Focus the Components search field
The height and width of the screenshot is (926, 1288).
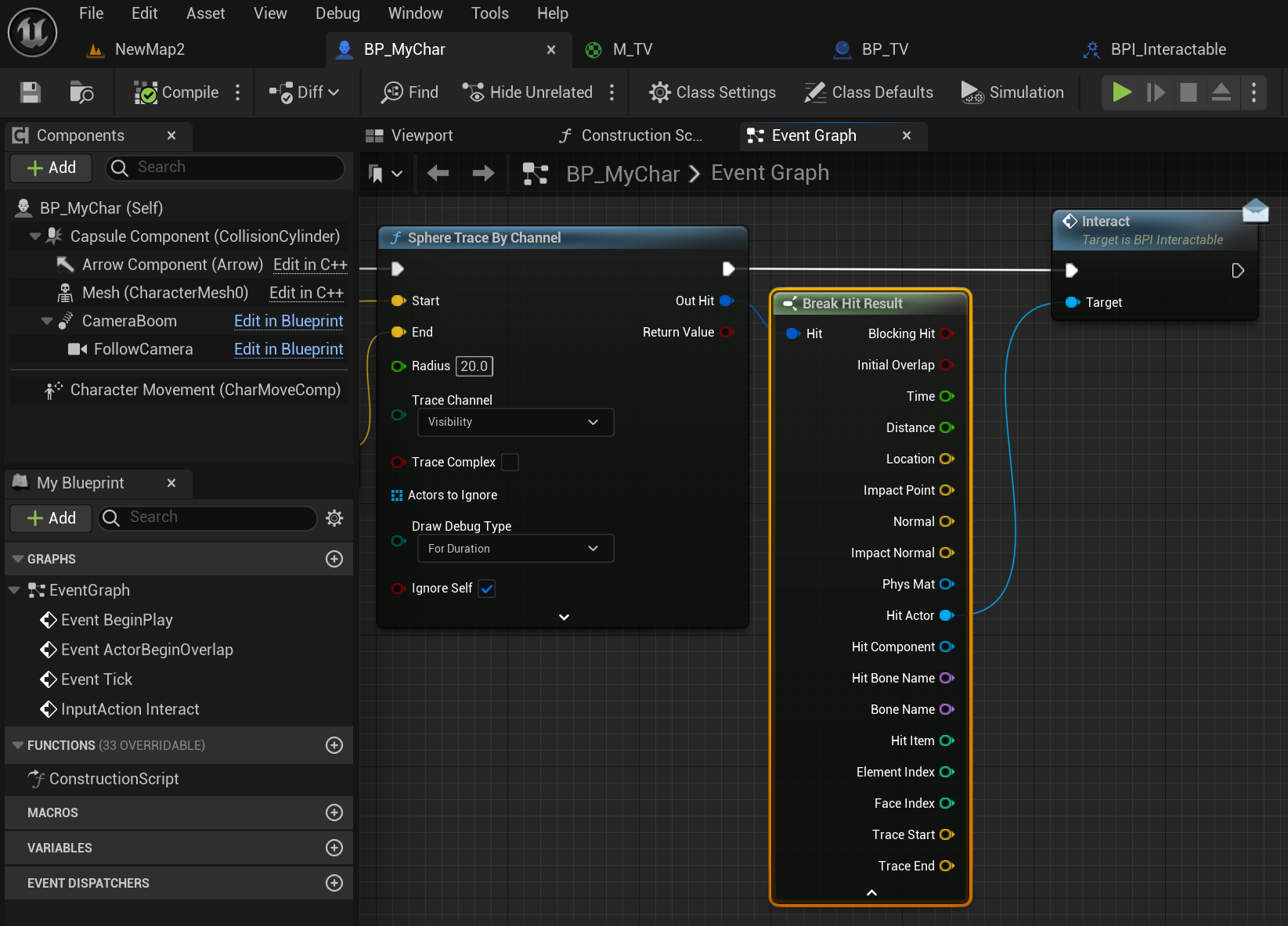click(225, 168)
